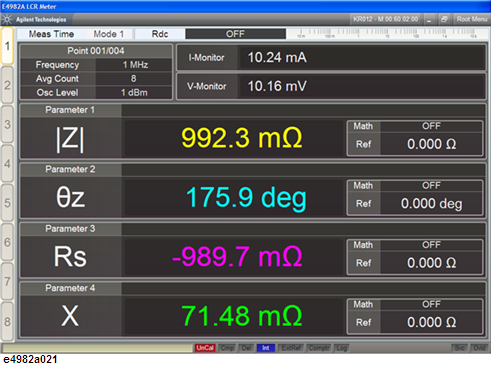
Task: Click the Ovld status indicator
Action: point(479,348)
